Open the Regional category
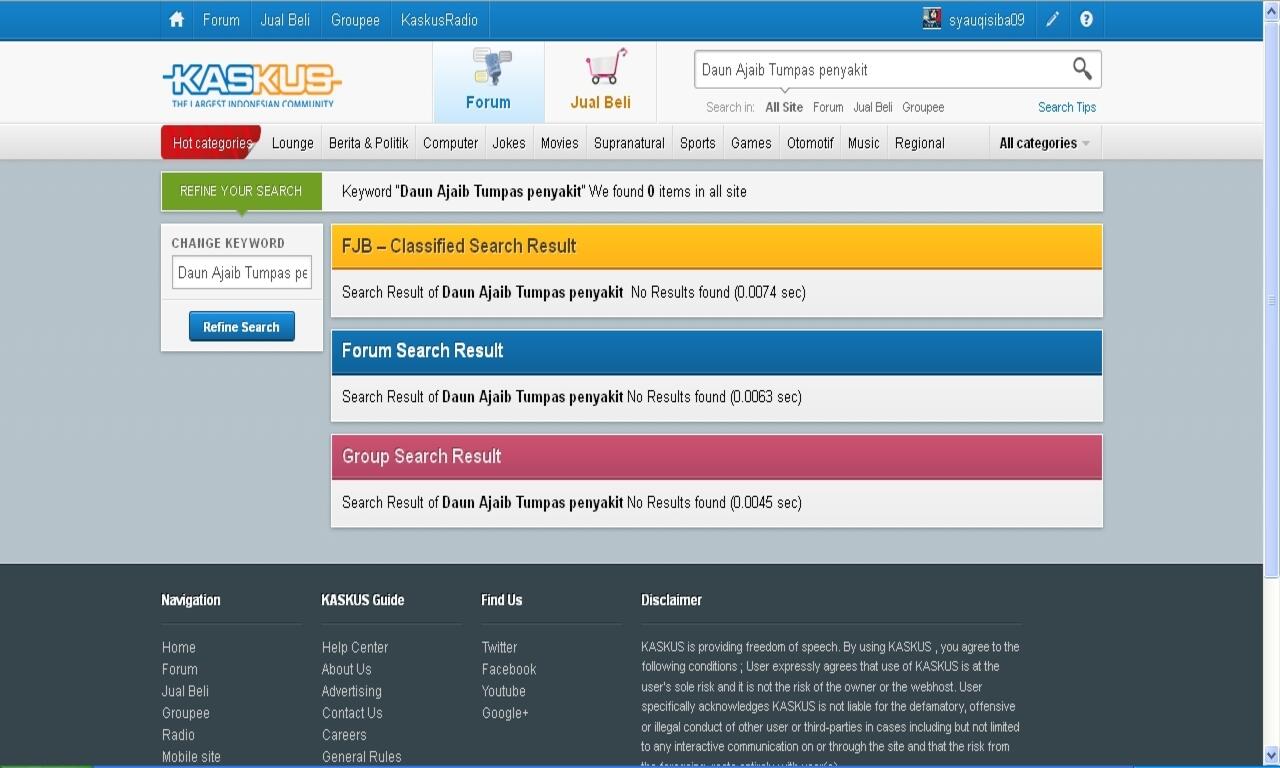Image resolution: width=1280 pixels, height=768 pixels. coord(920,143)
